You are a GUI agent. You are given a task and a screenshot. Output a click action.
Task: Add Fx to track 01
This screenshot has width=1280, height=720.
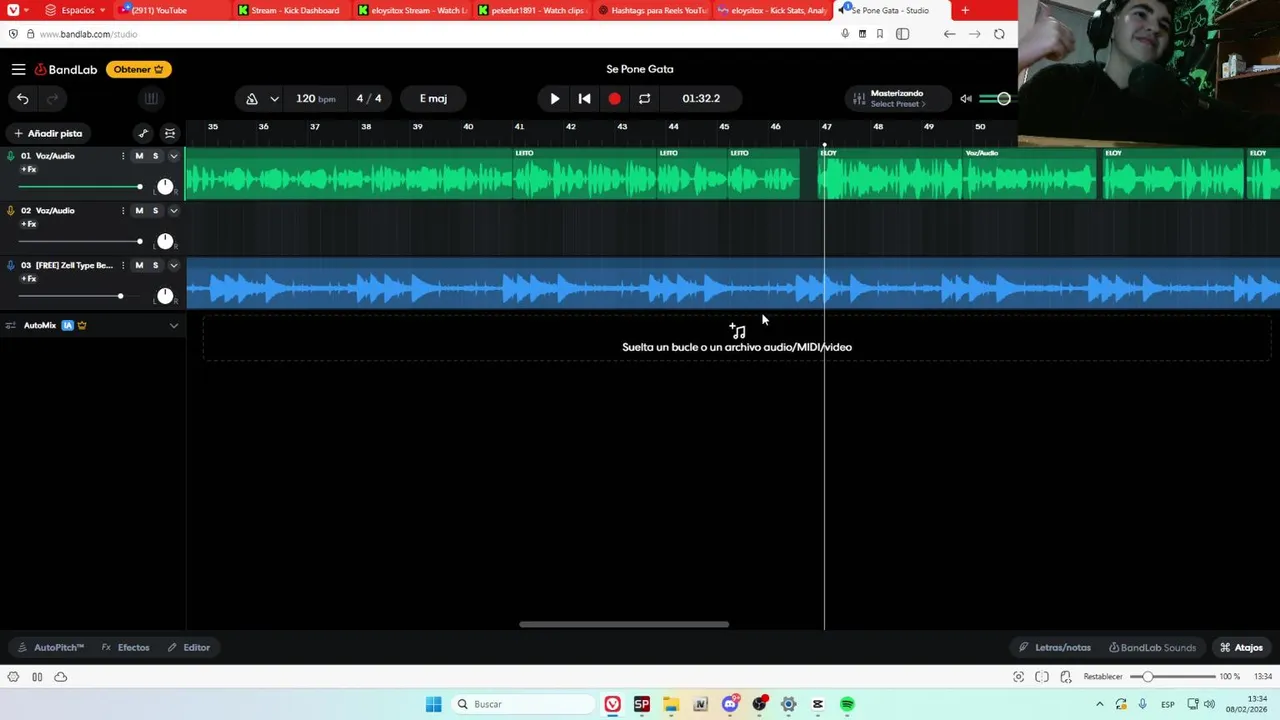28,169
